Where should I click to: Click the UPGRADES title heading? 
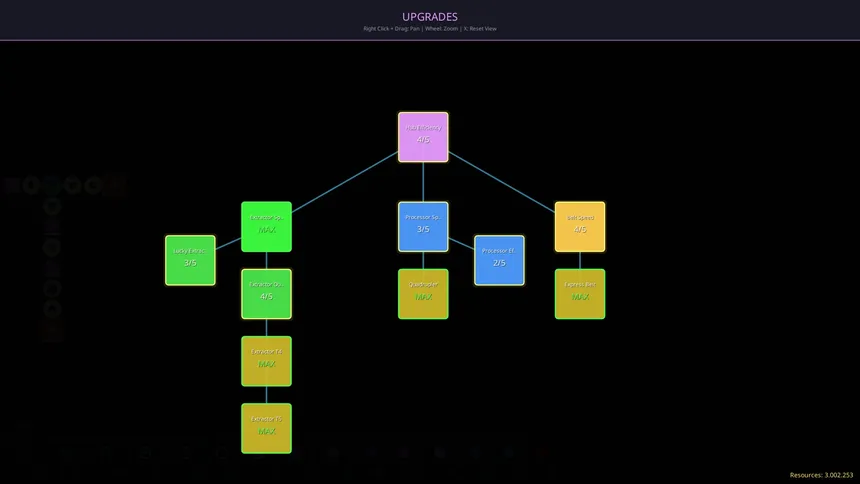pyautogui.click(x=430, y=16)
